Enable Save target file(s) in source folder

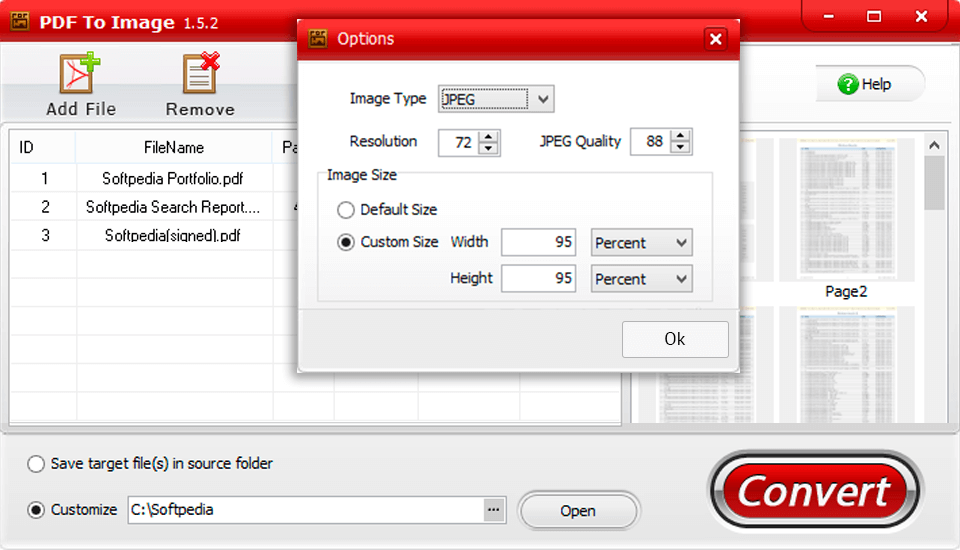click(x=36, y=464)
